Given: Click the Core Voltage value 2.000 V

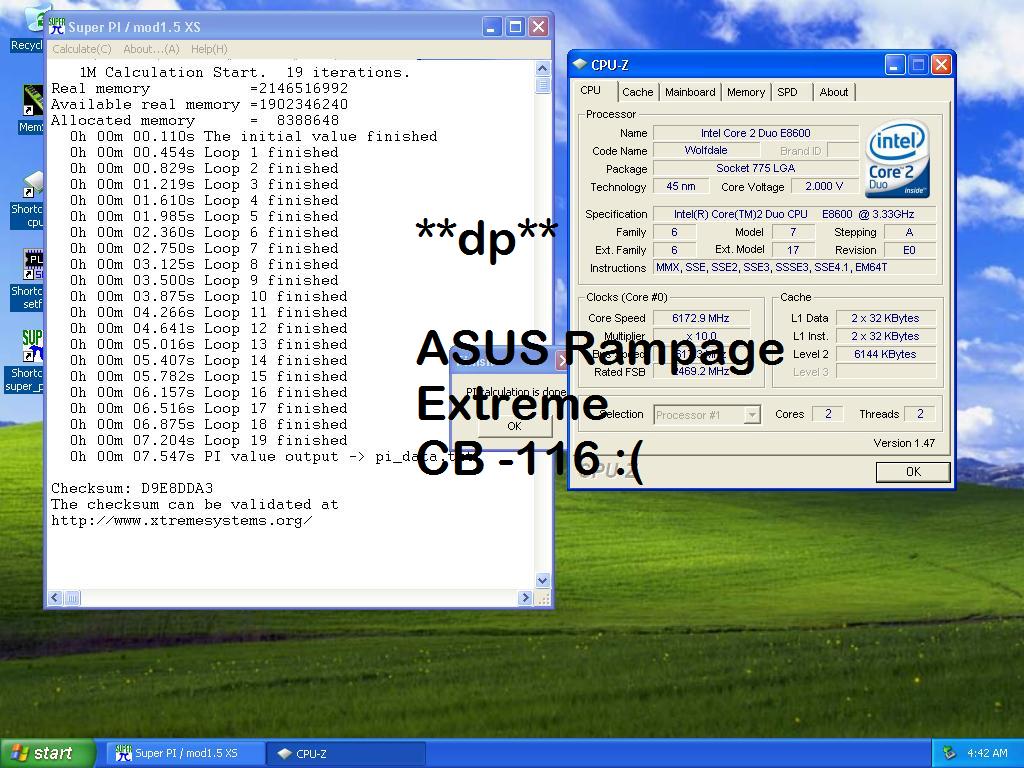Looking at the screenshot, I should [824, 186].
